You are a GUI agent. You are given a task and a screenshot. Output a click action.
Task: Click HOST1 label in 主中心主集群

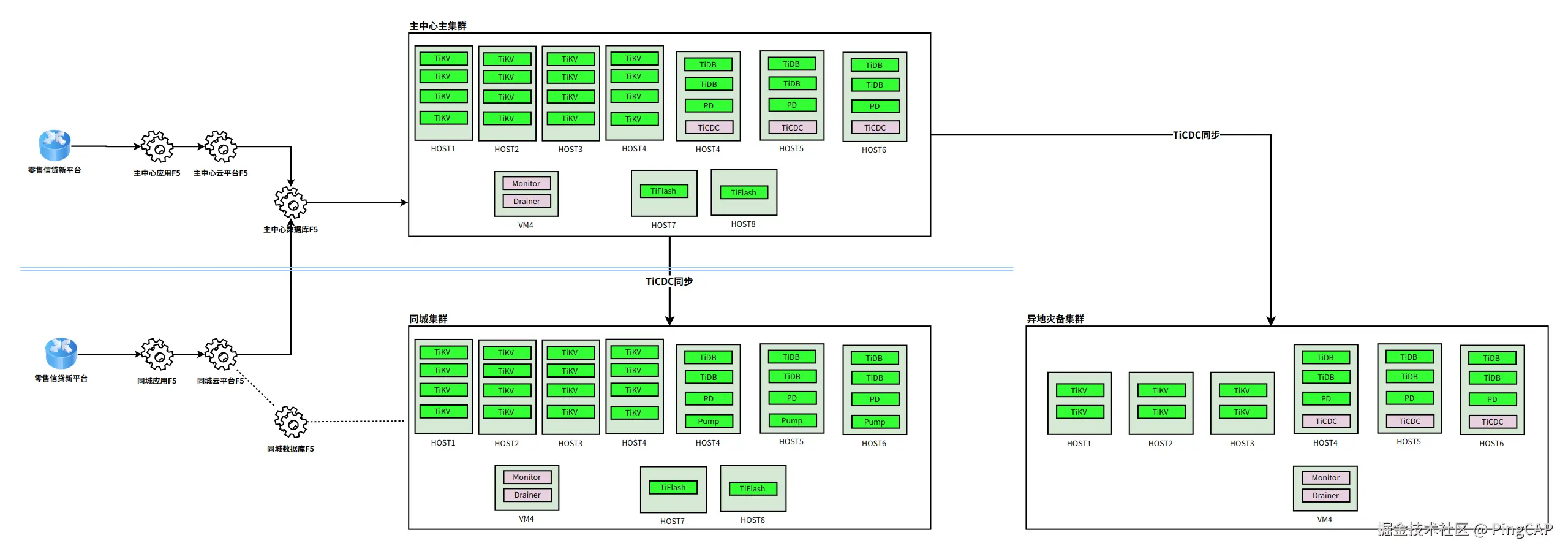pos(443,148)
